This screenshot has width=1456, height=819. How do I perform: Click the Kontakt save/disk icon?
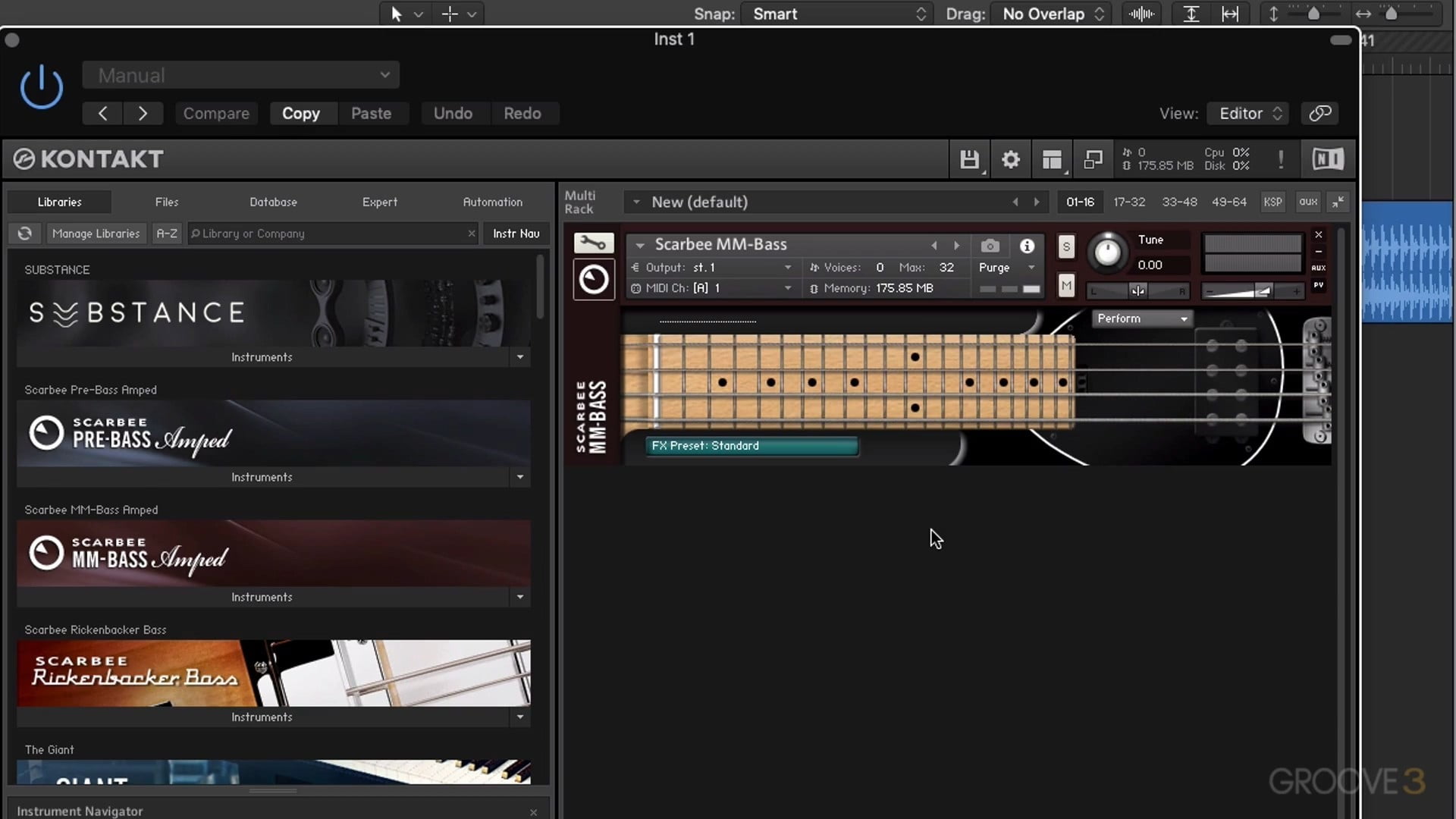click(x=969, y=159)
